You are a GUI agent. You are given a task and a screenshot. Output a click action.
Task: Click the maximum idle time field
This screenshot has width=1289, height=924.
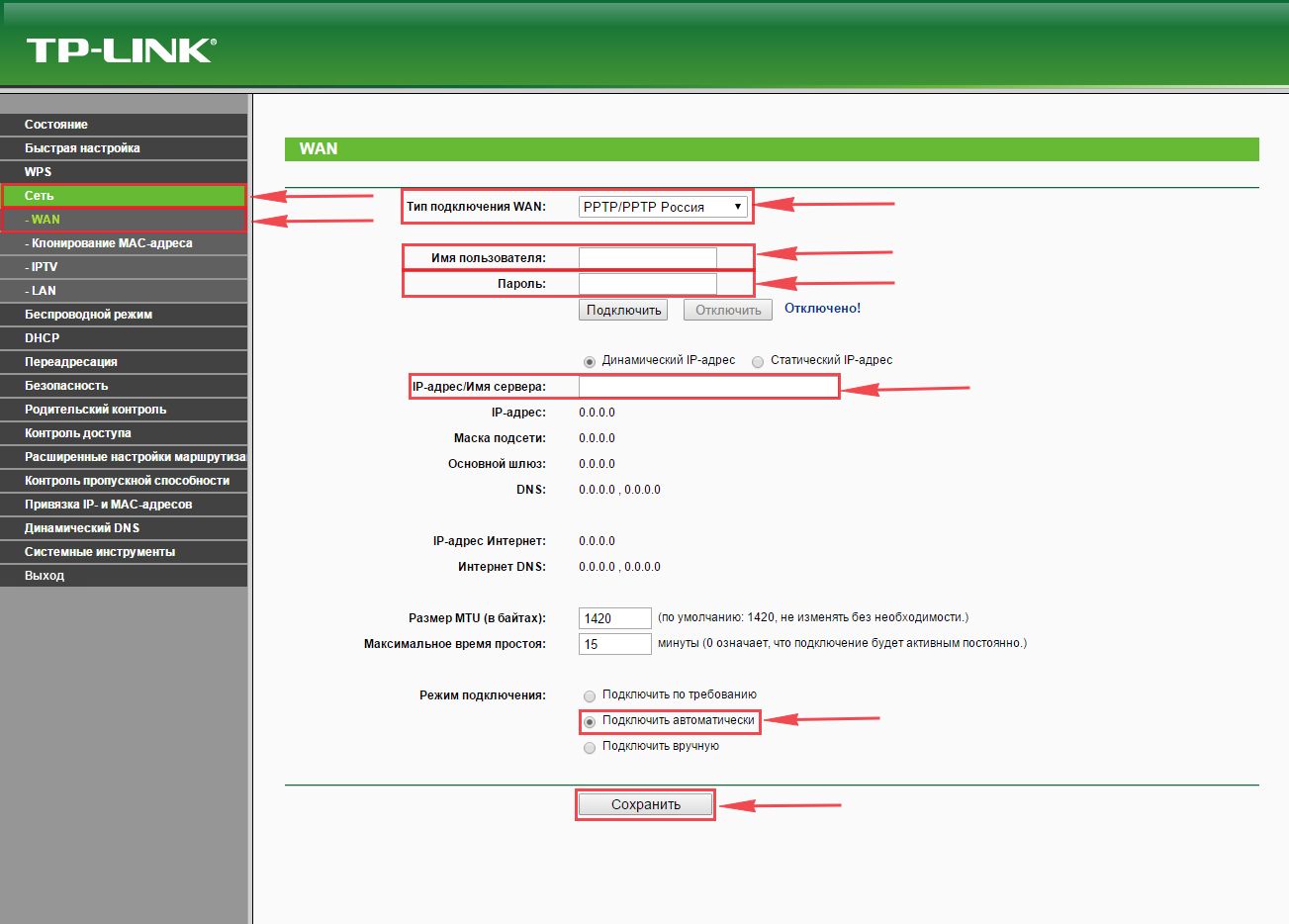tap(614, 644)
